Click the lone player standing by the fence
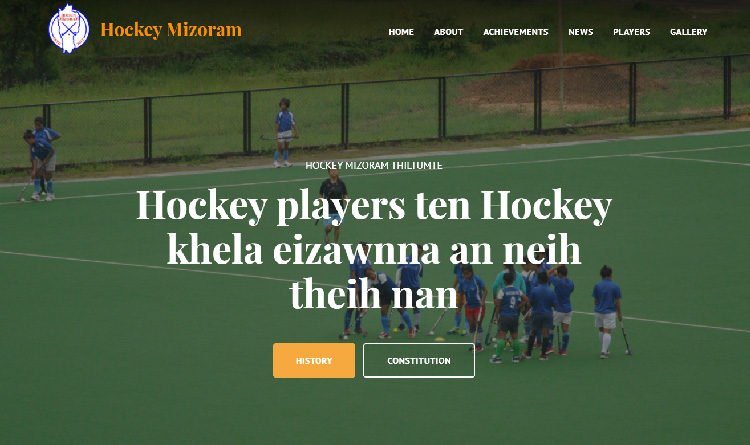 pos(285,133)
